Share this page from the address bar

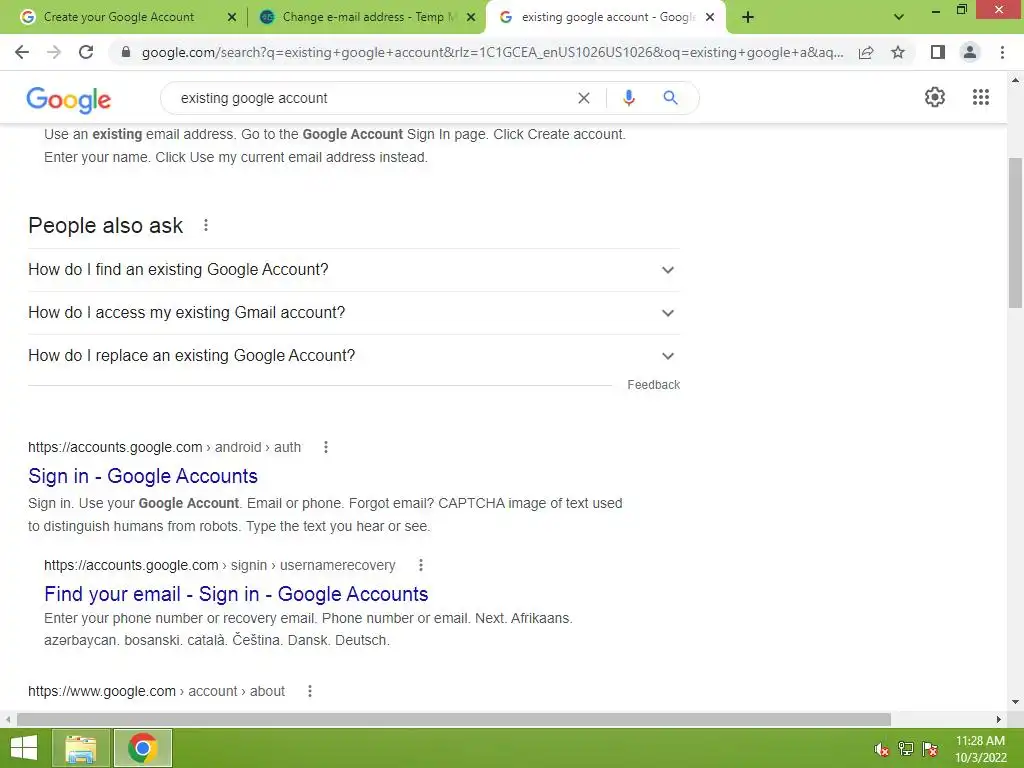tap(866, 52)
